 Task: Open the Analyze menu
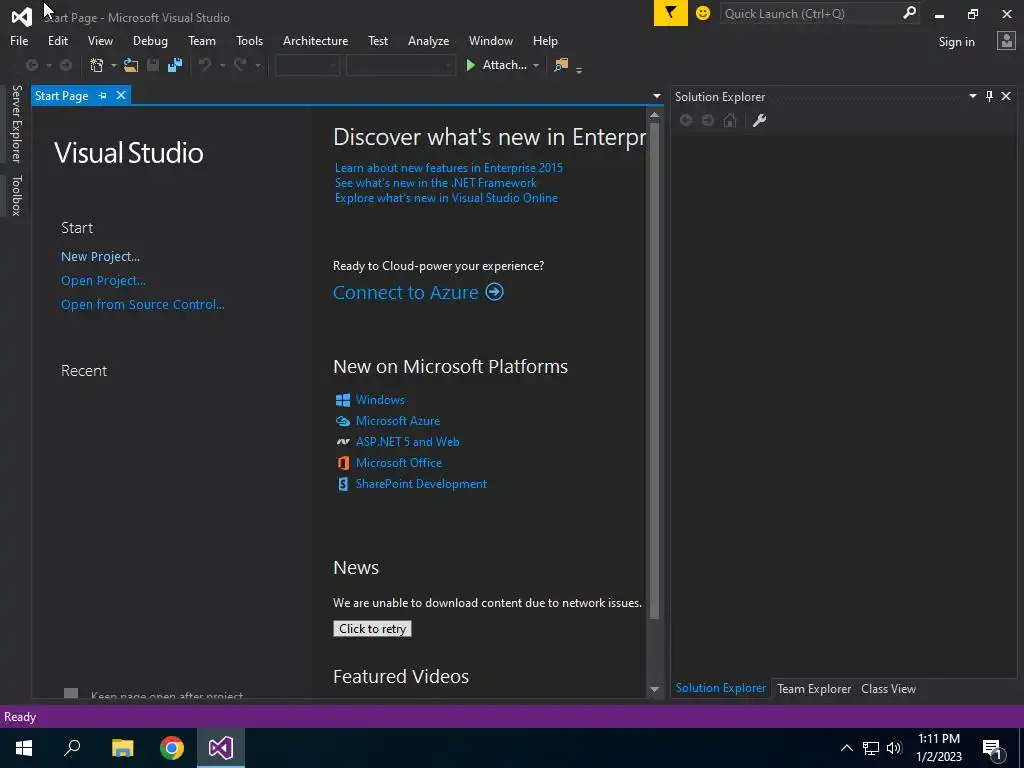(x=428, y=40)
